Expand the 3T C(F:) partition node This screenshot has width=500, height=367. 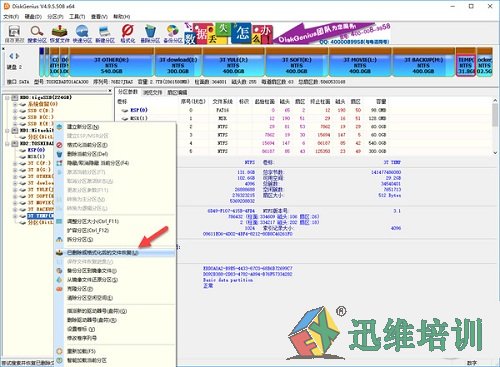point(15,163)
